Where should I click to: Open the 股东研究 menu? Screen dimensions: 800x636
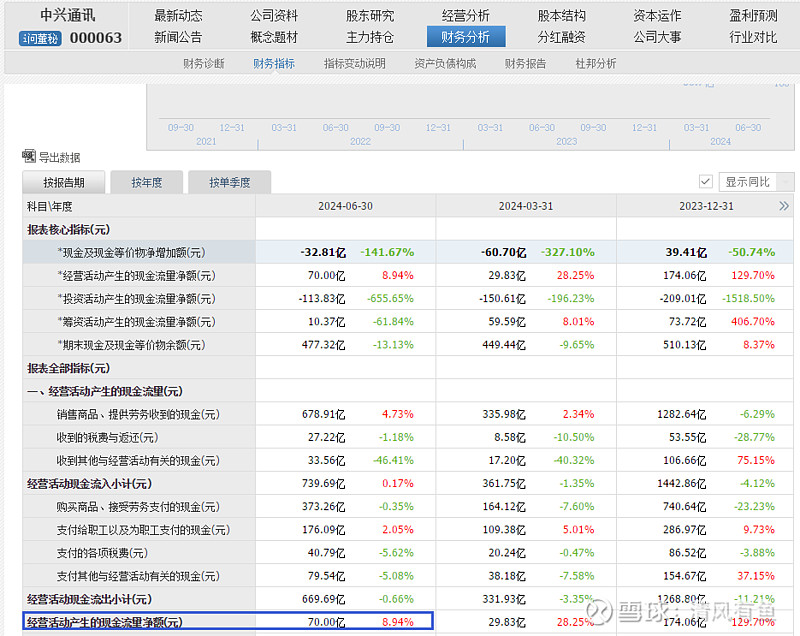pos(370,16)
